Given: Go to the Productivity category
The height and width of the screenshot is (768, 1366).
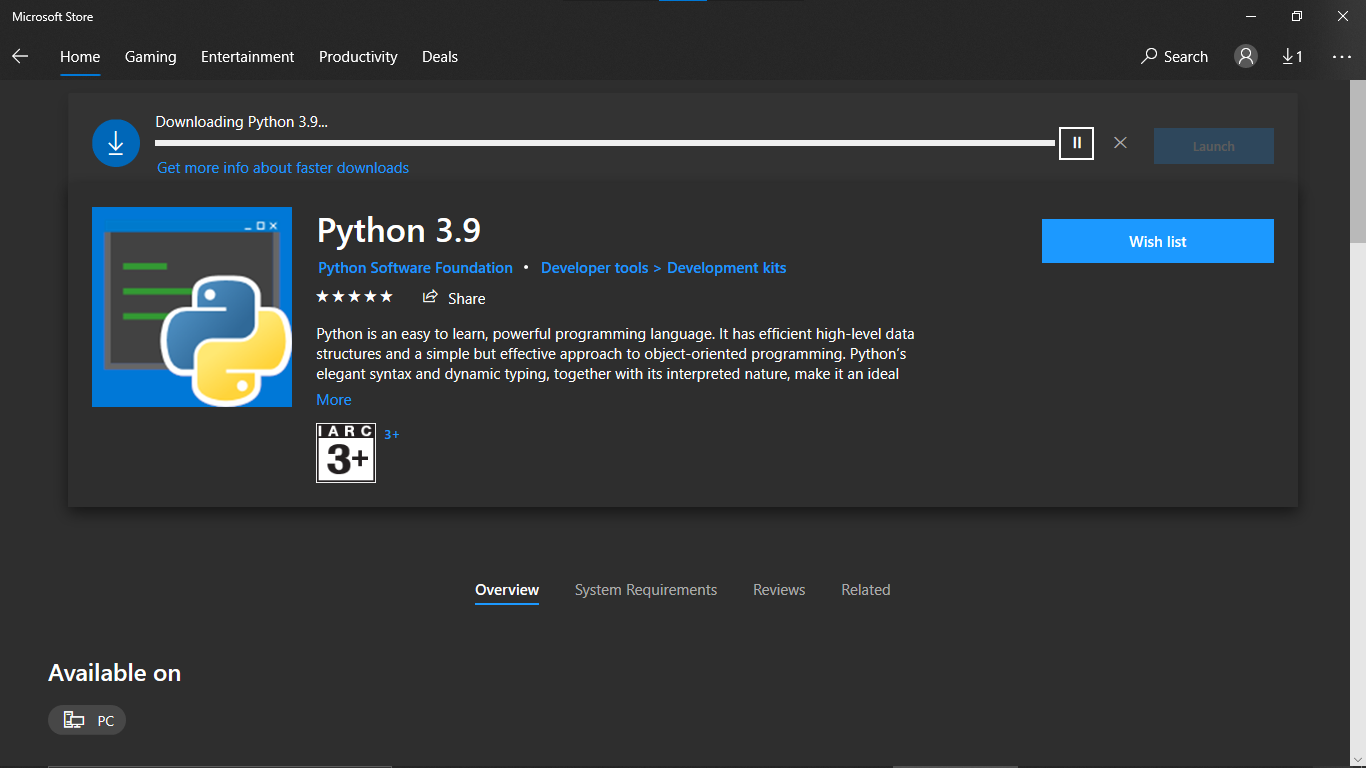Looking at the screenshot, I should point(357,57).
